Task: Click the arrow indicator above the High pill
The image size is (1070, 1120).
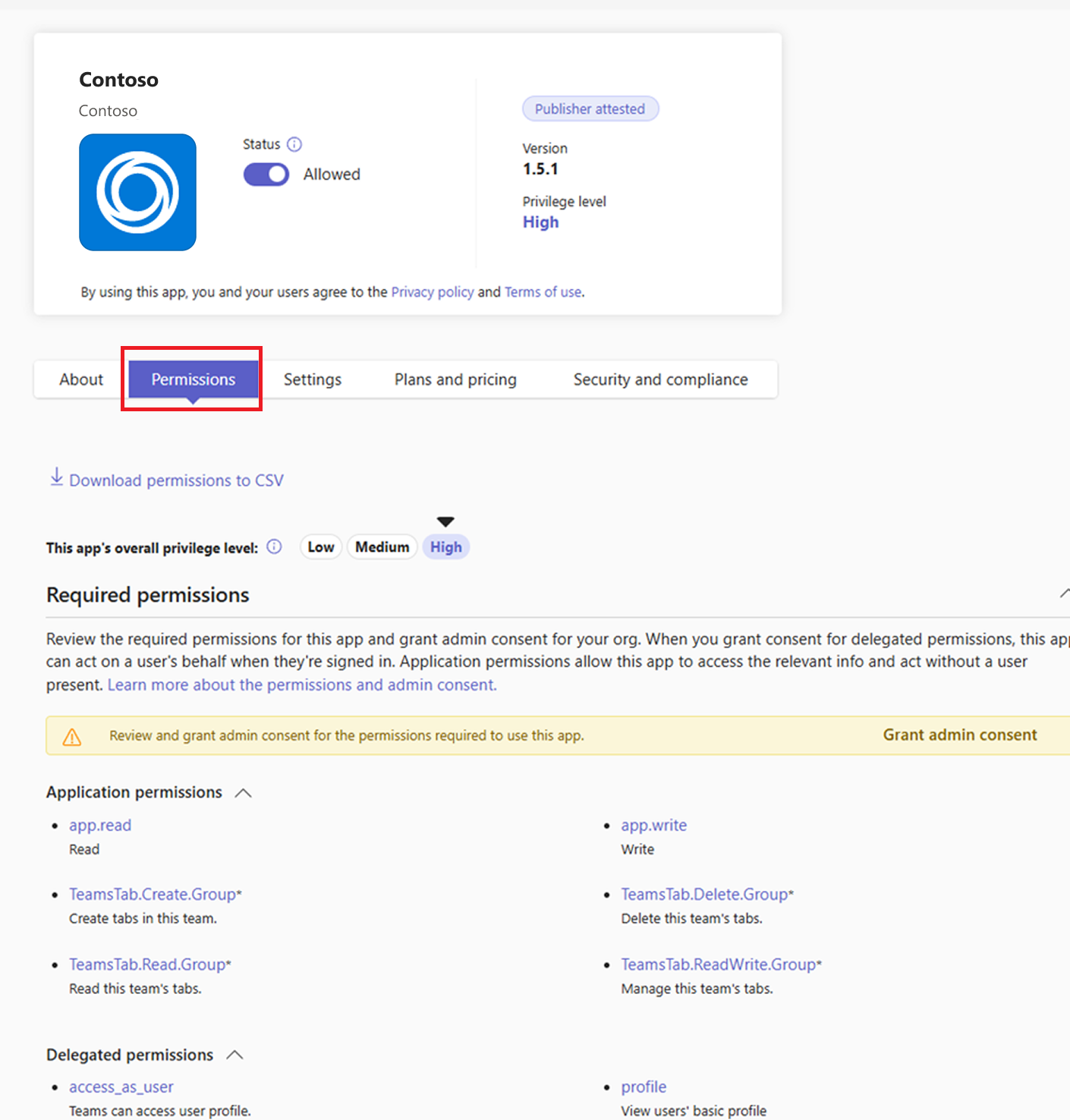Action: 445,521
